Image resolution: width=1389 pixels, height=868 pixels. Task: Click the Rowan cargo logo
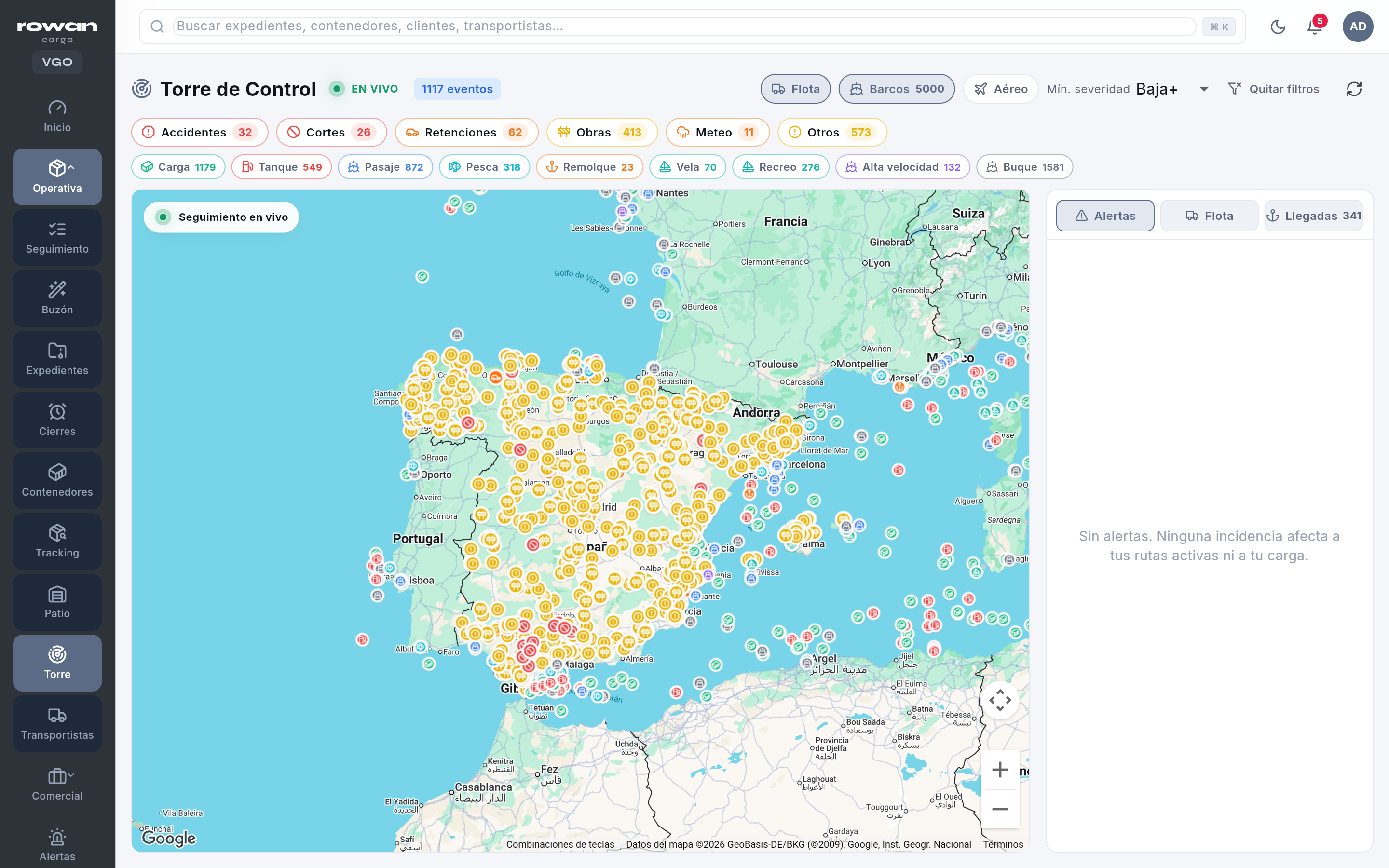(x=57, y=31)
